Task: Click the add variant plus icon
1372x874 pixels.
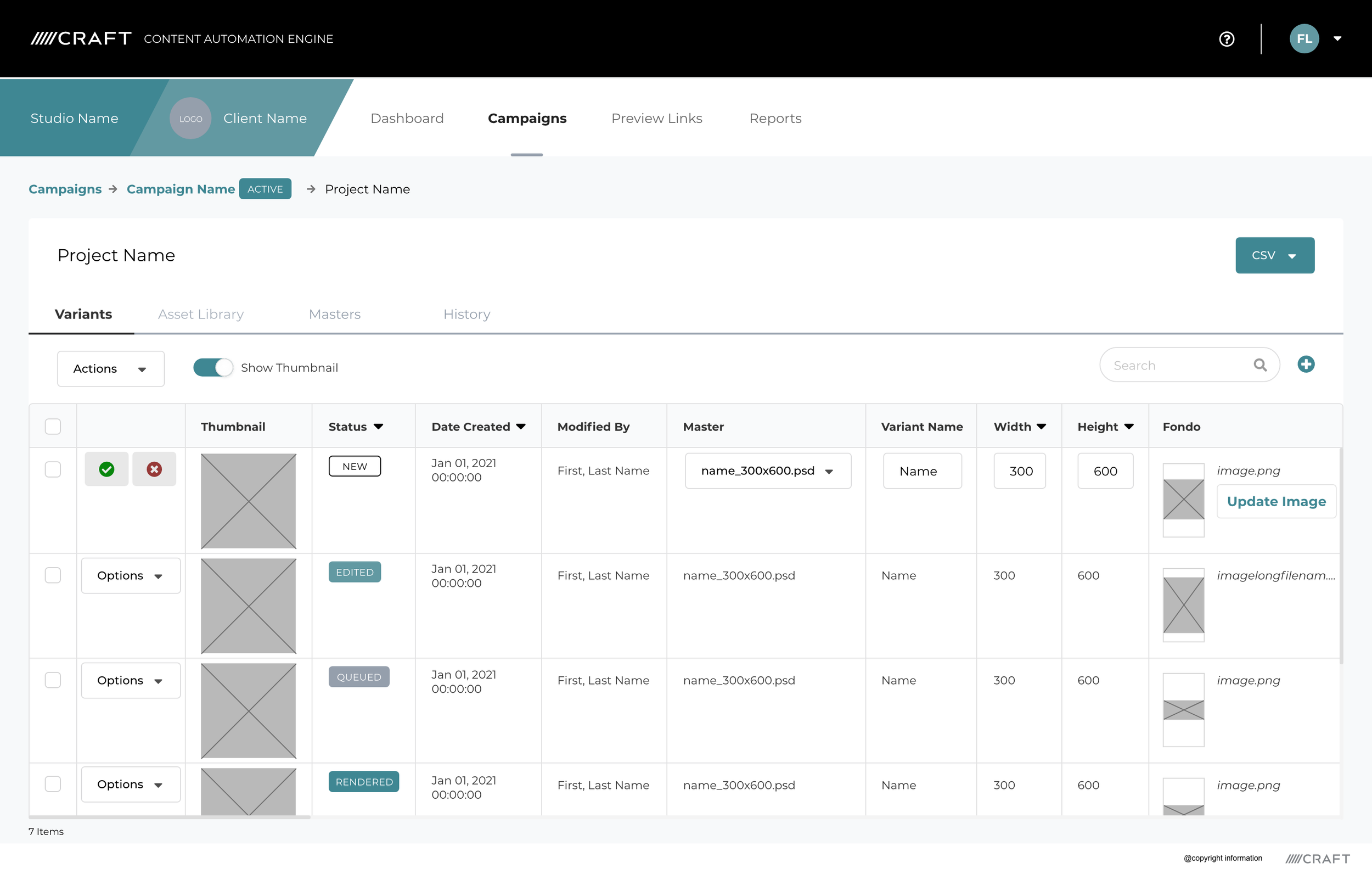Action: click(x=1306, y=365)
